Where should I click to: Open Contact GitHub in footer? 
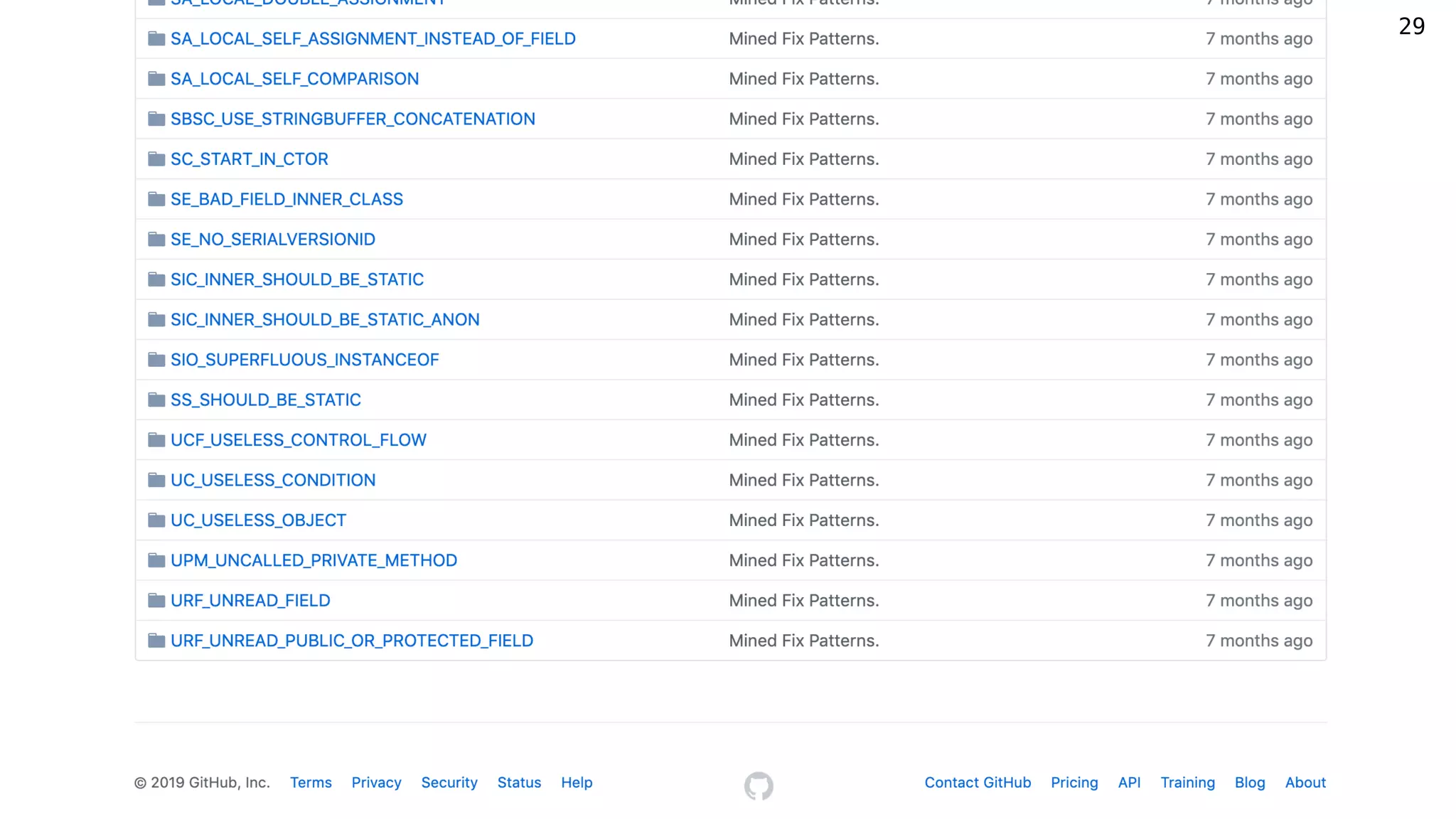pyautogui.click(x=978, y=783)
